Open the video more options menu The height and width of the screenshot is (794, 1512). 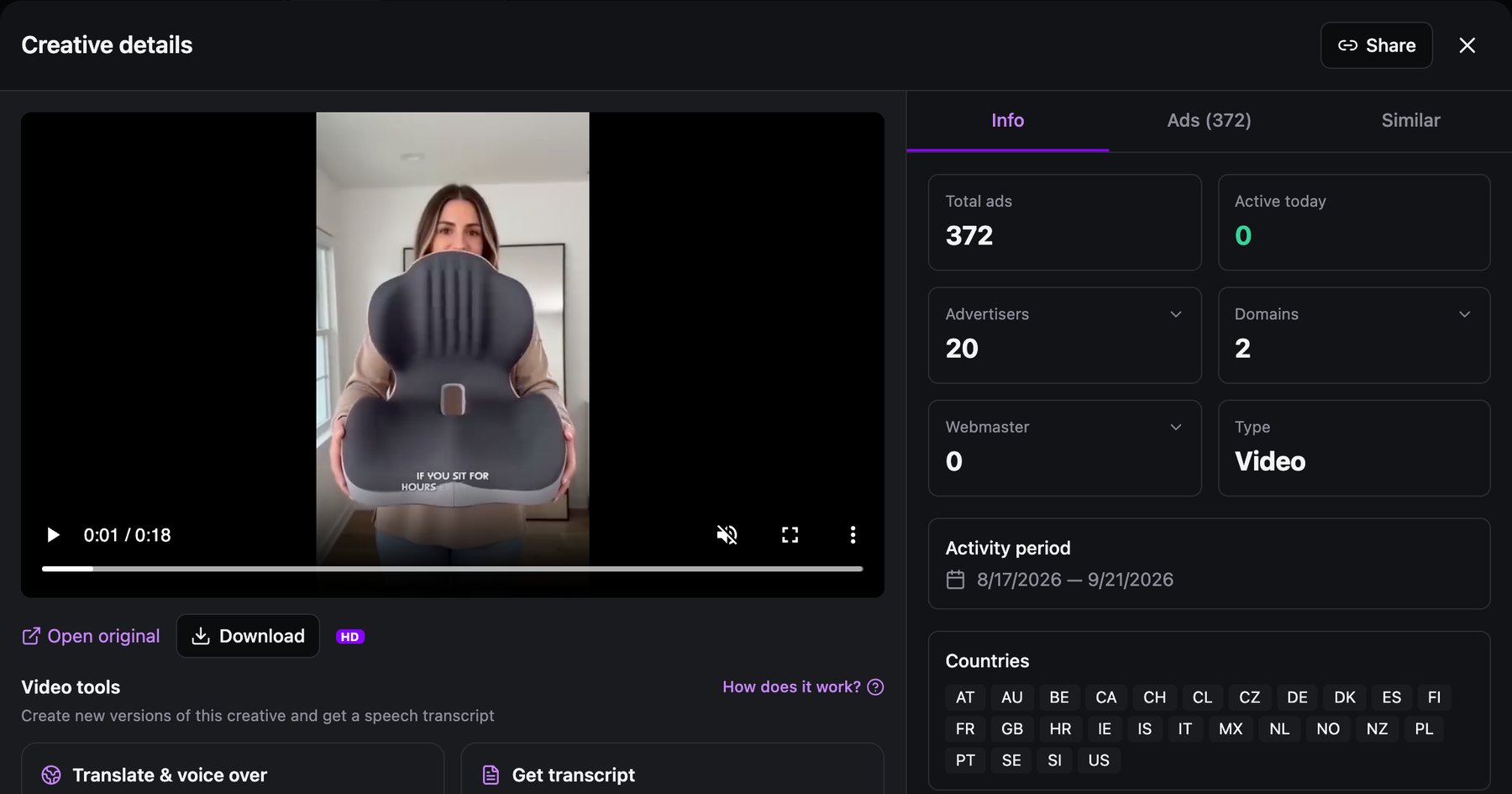[853, 535]
